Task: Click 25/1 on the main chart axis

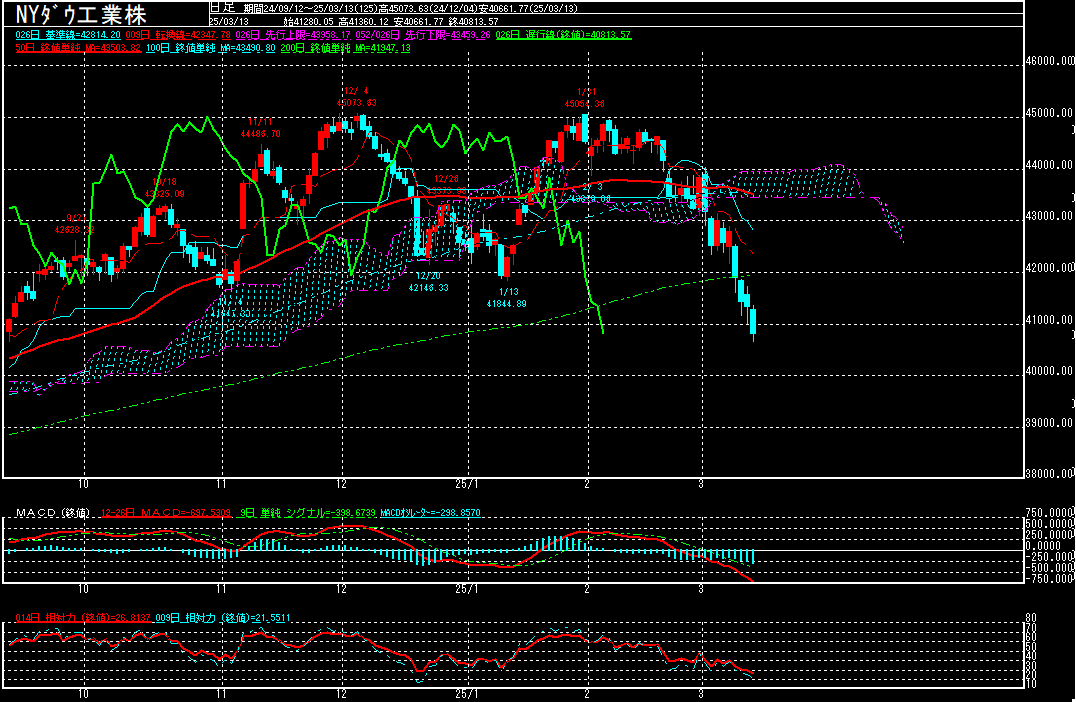Action: point(467,484)
